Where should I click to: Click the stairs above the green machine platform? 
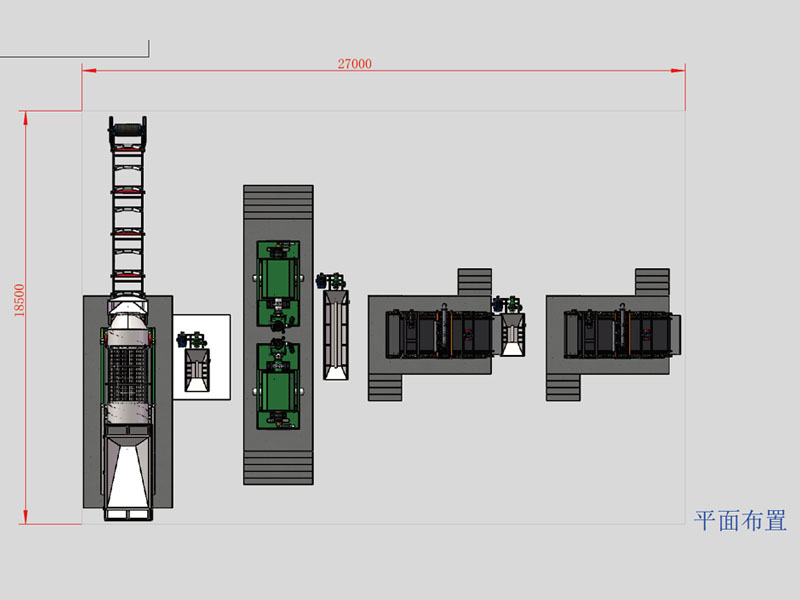click(x=278, y=211)
